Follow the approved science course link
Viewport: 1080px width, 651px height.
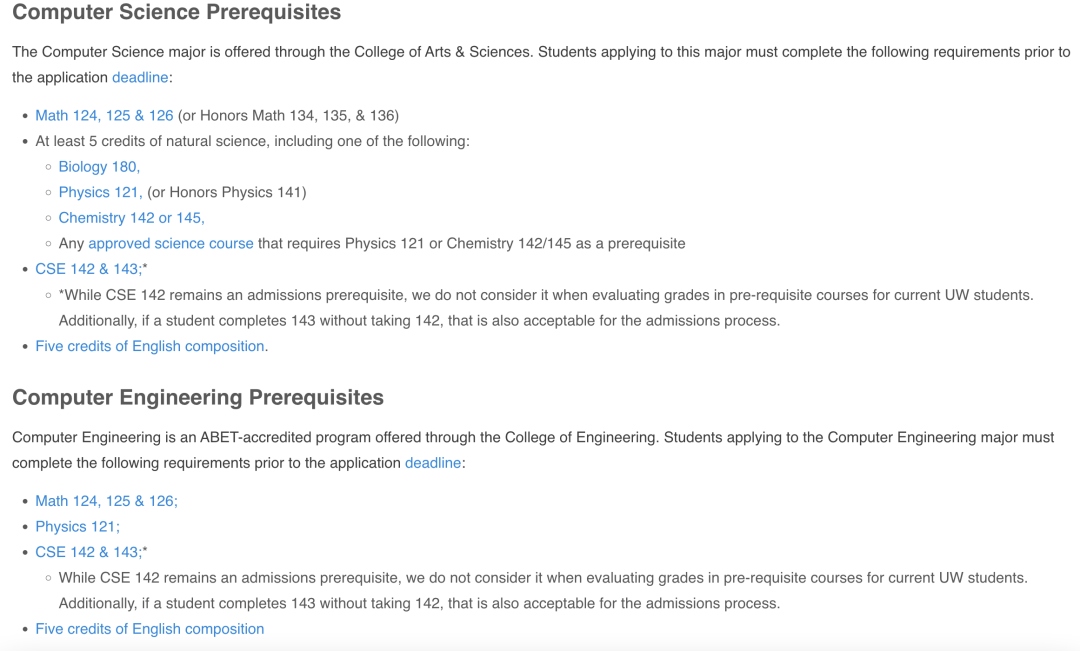tap(170, 243)
